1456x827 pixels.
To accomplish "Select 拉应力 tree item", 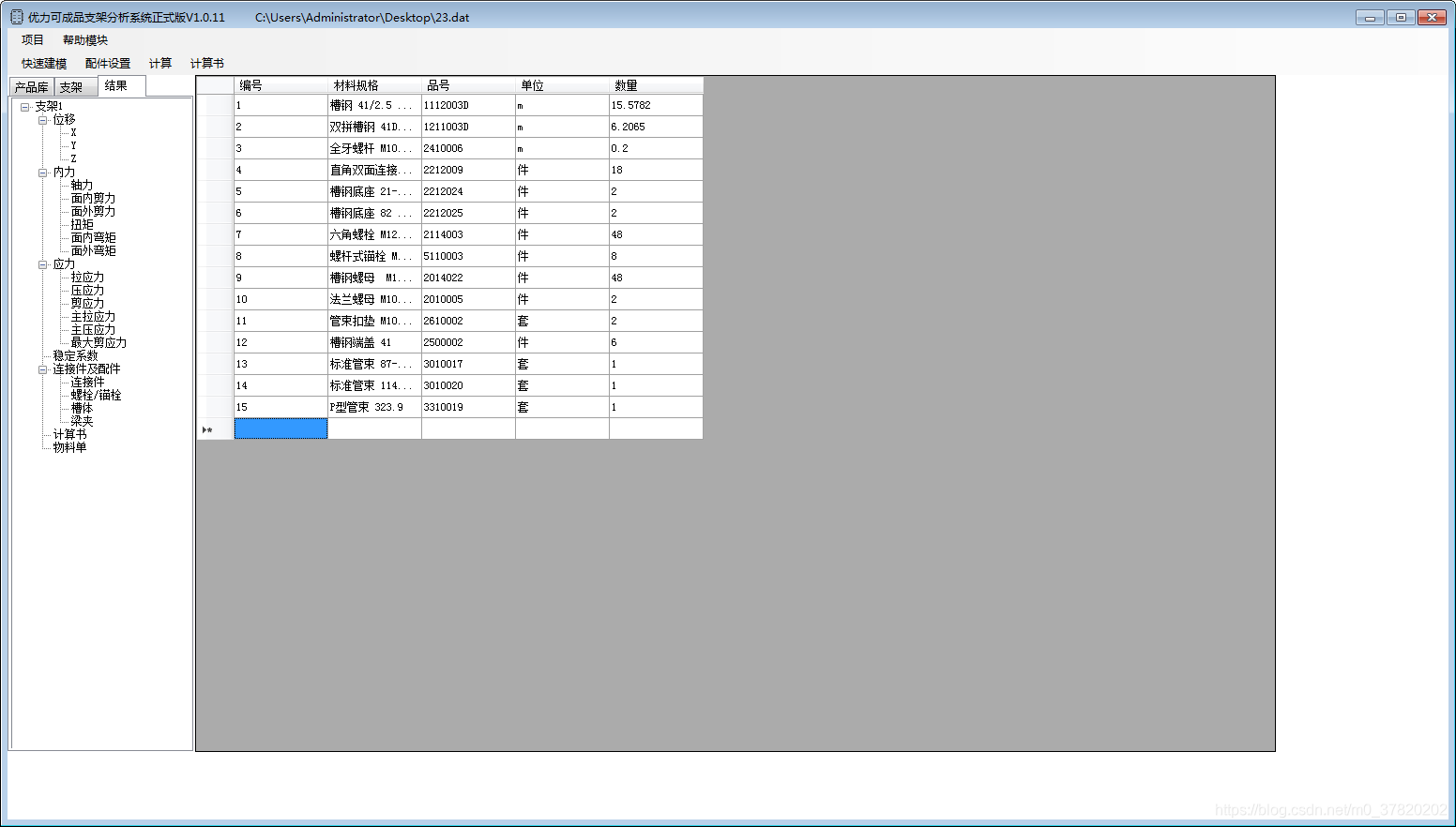I will (87, 278).
